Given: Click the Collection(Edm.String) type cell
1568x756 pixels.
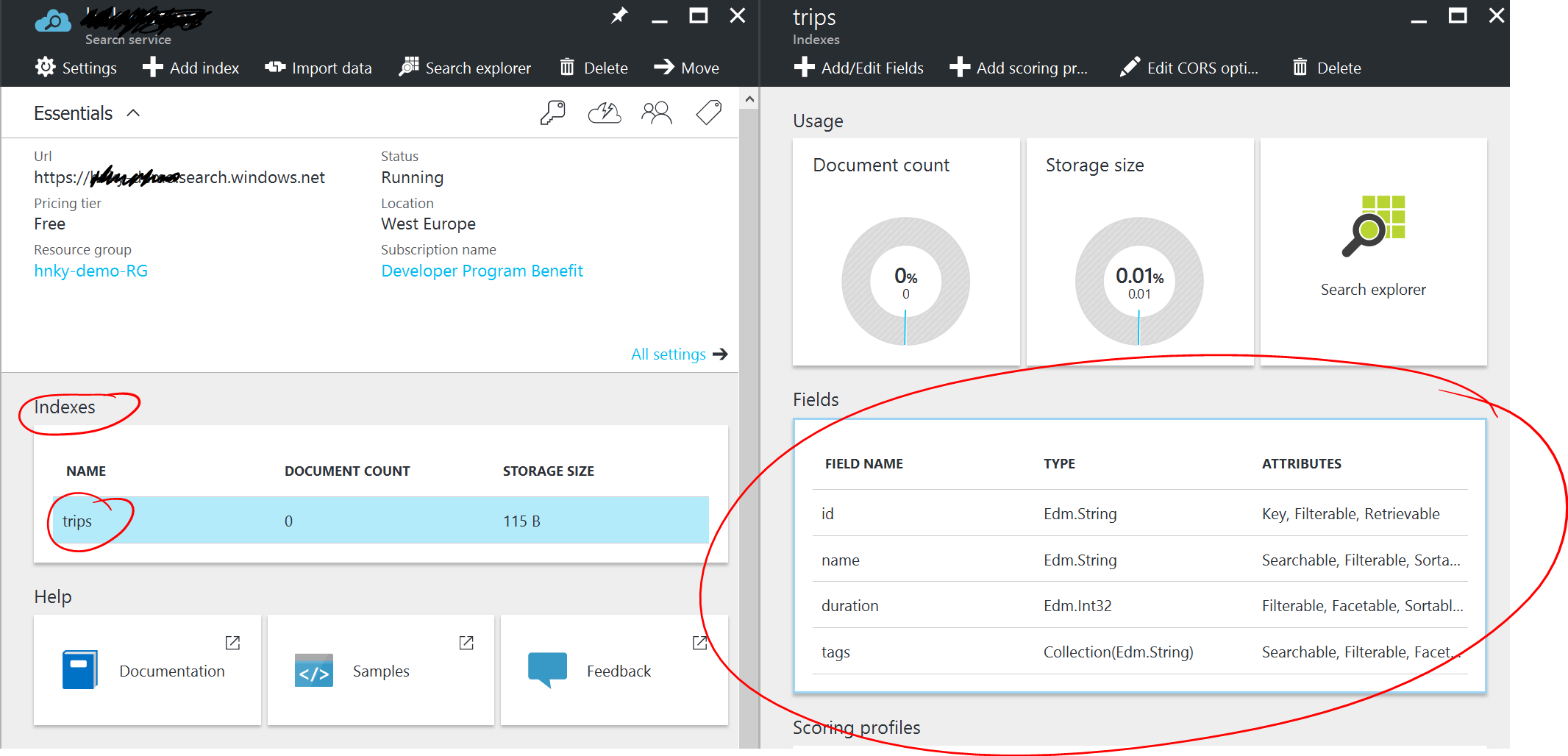Looking at the screenshot, I should click(1118, 652).
